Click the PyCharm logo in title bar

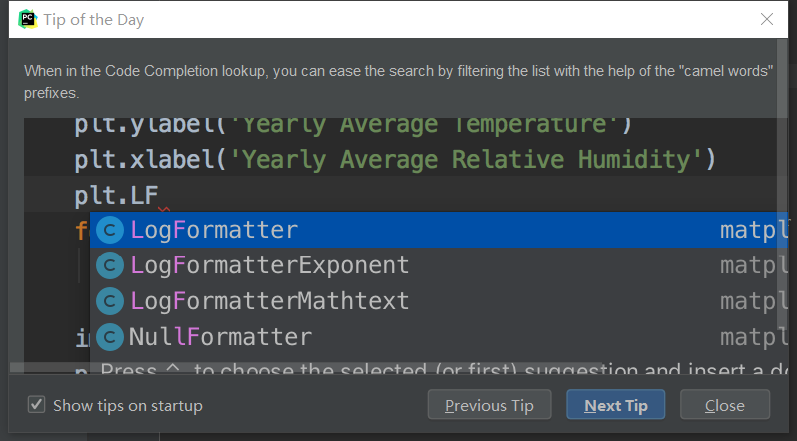27,20
